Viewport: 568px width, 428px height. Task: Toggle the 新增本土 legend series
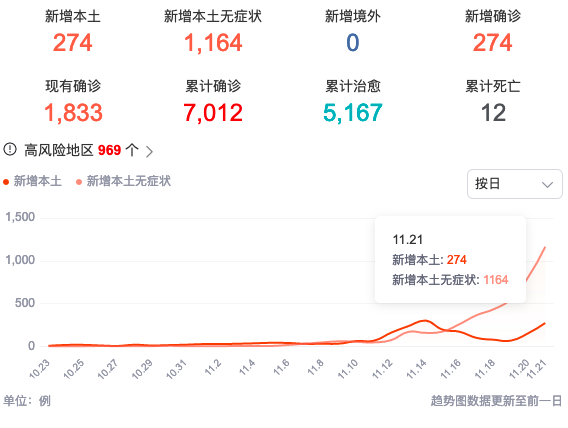coord(33,181)
